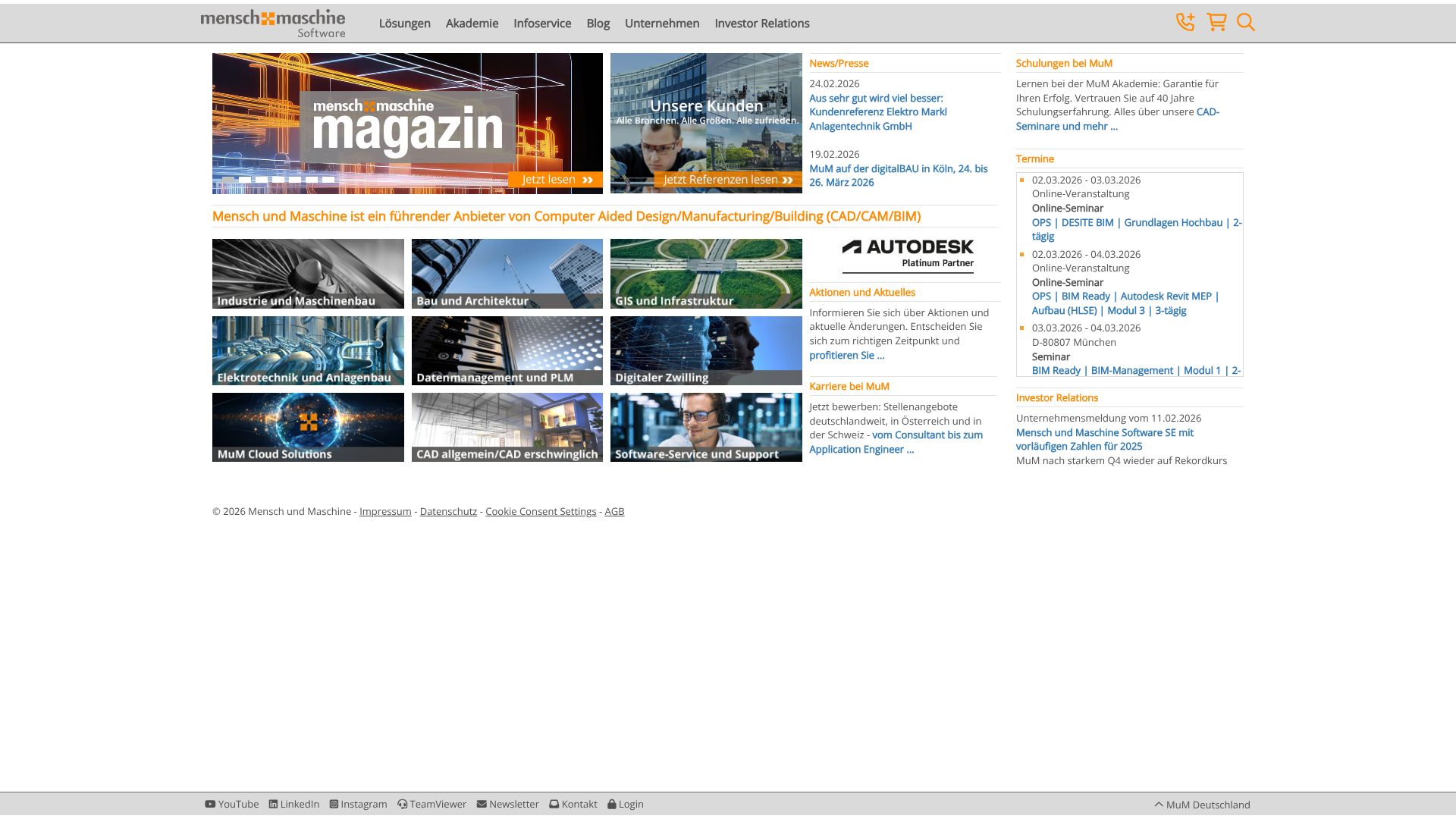Click Jetzt Referenzen lesen button
The height and width of the screenshot is (819, 1456).
727,180
